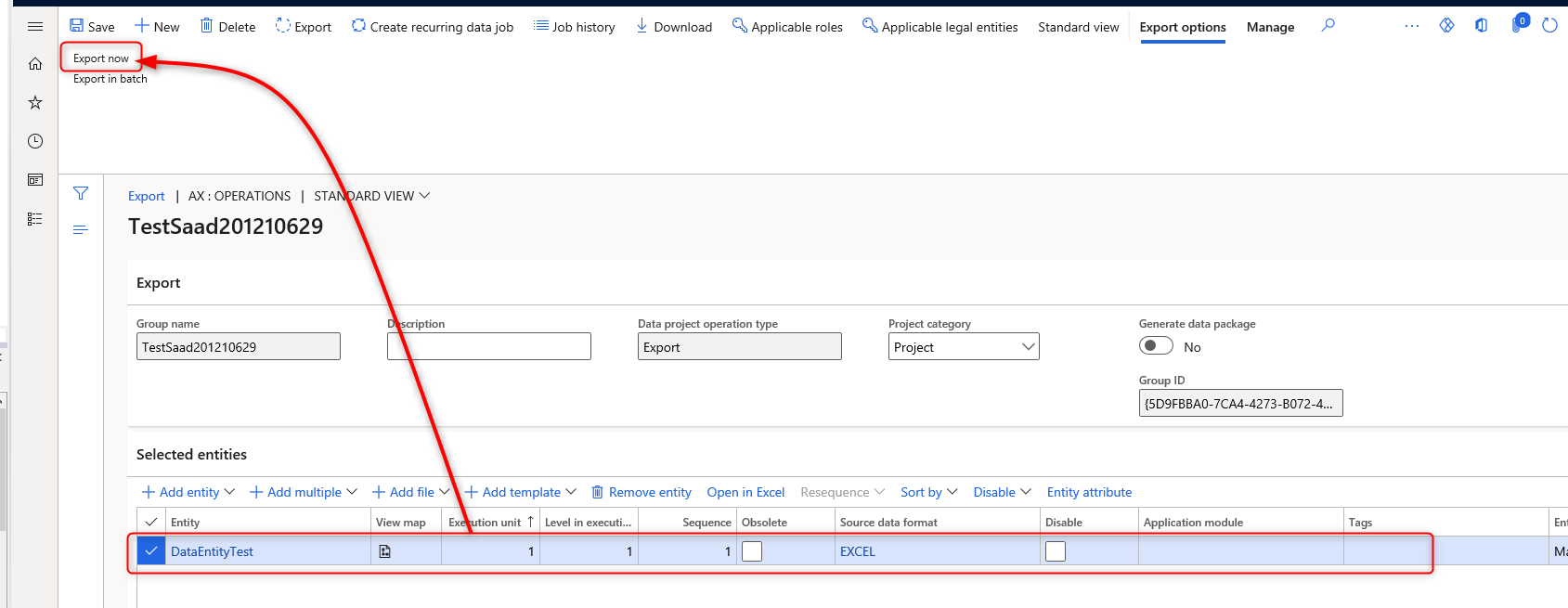Select Export now
Viewport: 1568px width, 608px height.
(101, 58)
